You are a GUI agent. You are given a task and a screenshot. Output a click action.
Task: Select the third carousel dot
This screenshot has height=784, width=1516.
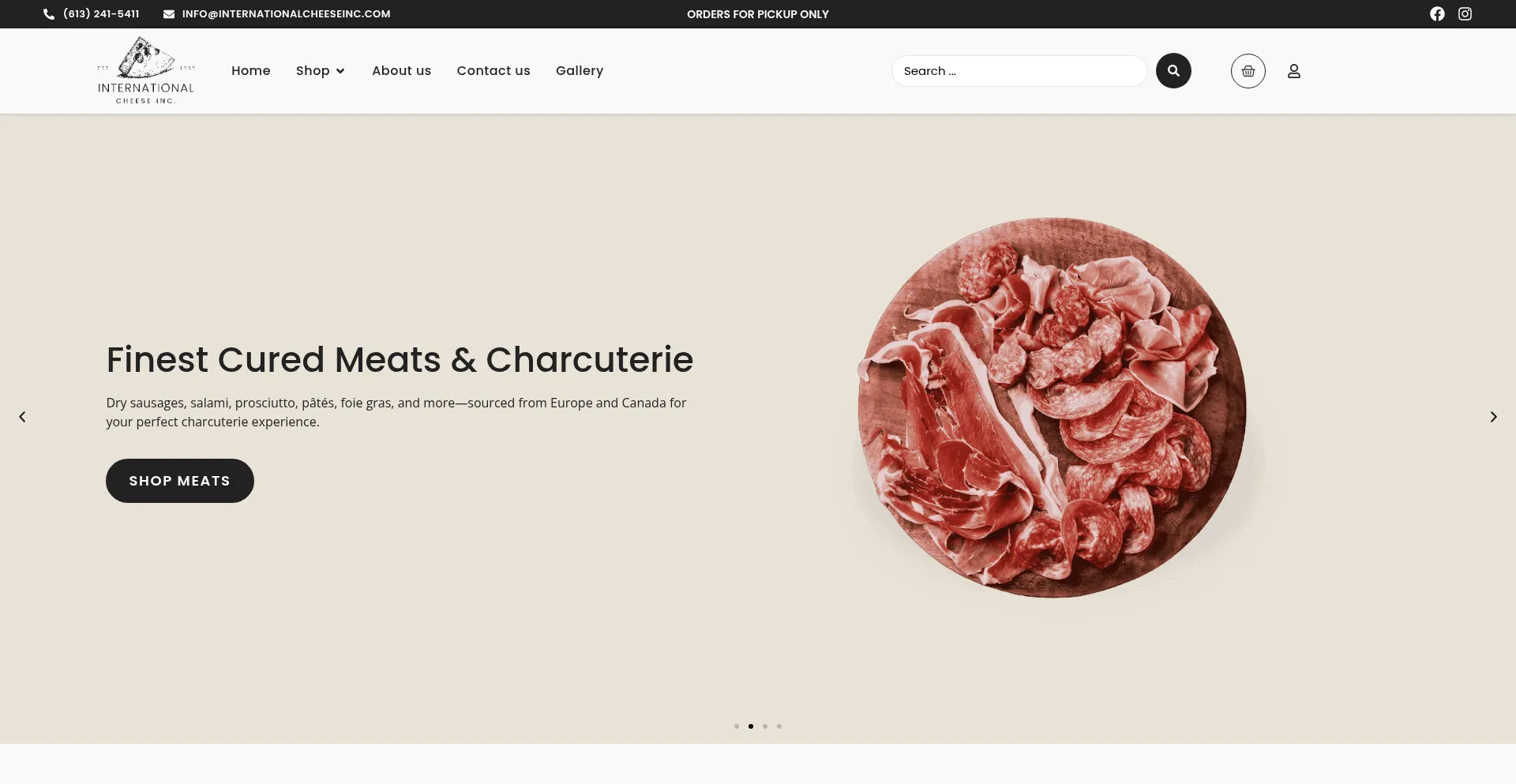coord(765,726)
